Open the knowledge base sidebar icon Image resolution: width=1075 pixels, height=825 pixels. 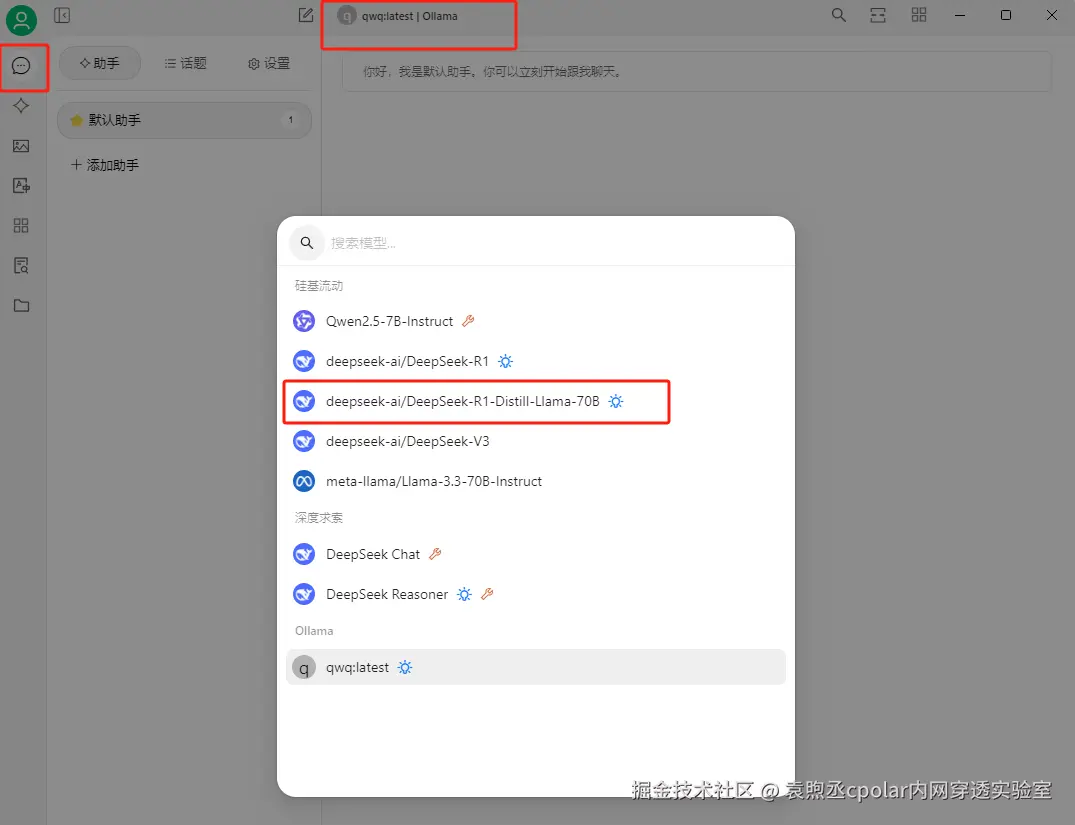click(x=21, y=265)
